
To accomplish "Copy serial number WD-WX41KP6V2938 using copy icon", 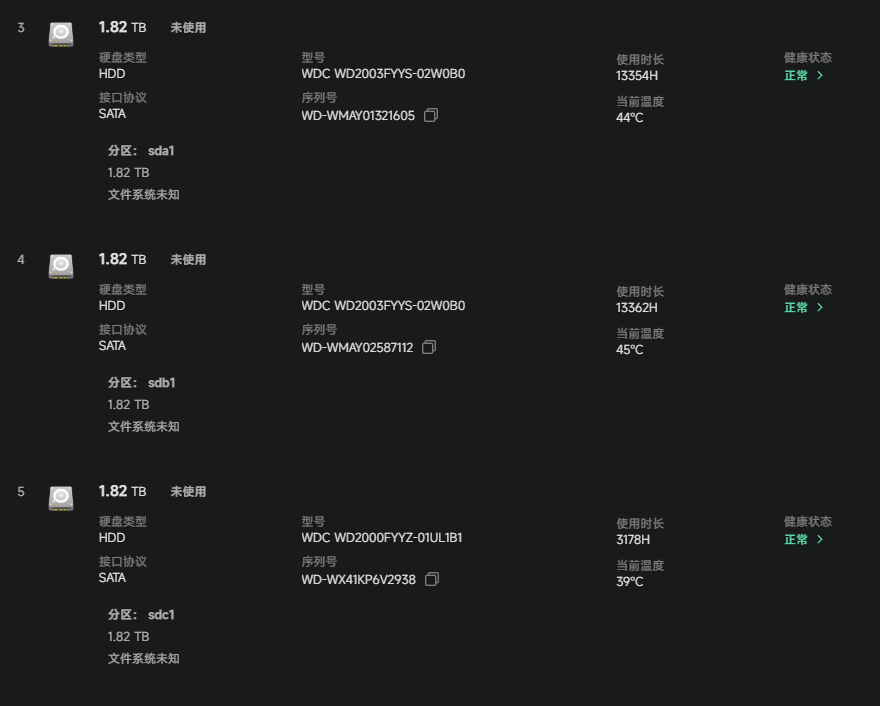I will 430,580.
